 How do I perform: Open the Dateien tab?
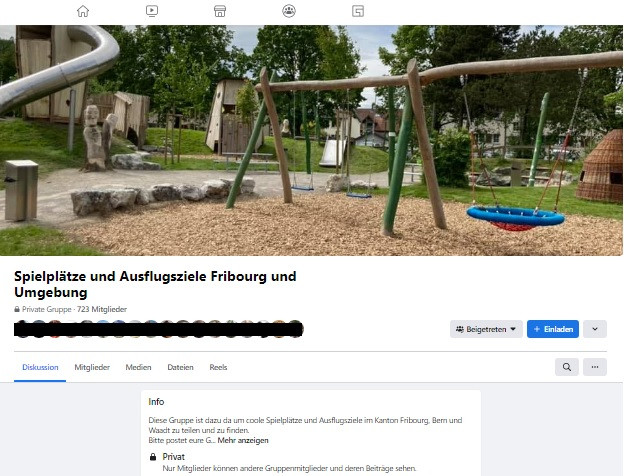click(x=180, y=367)
